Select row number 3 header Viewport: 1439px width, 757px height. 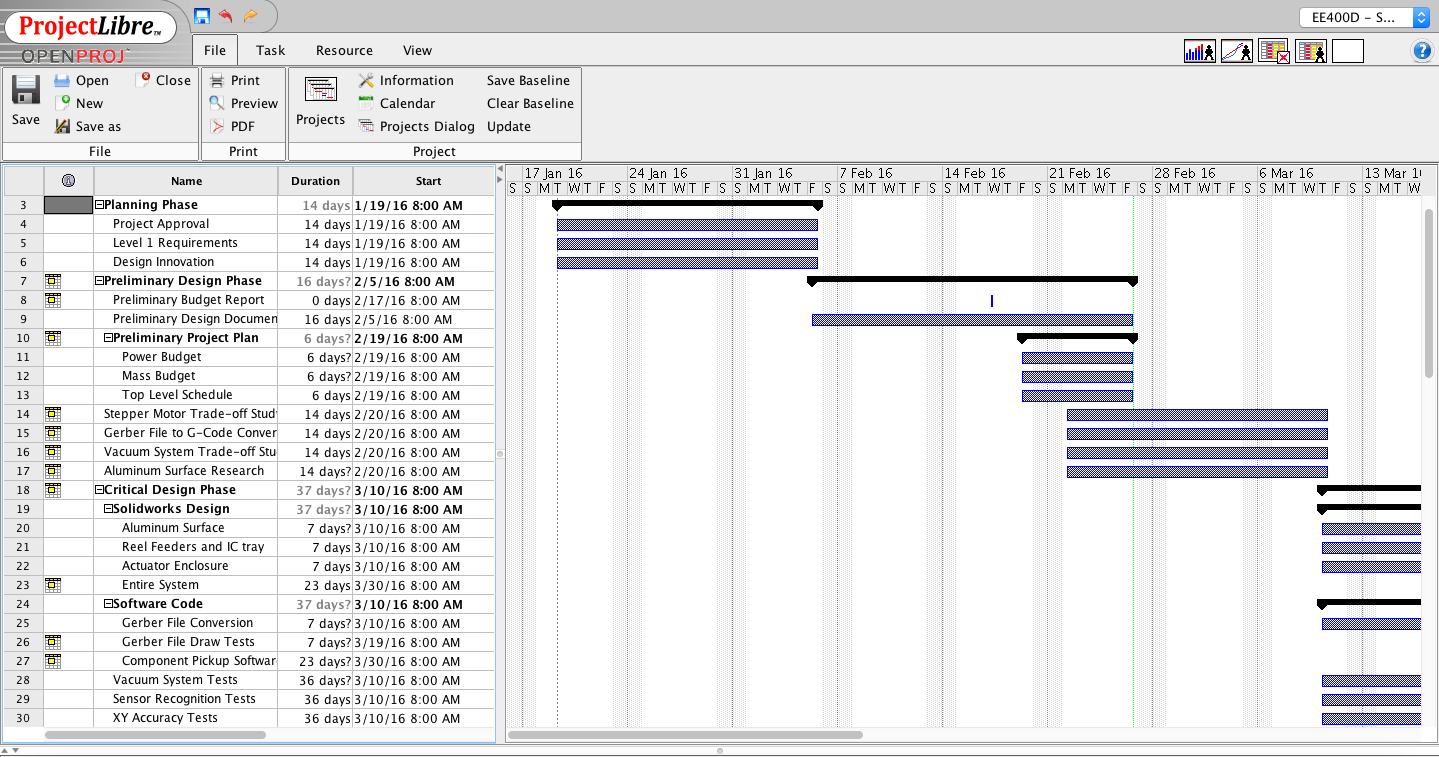click(23, 205)
